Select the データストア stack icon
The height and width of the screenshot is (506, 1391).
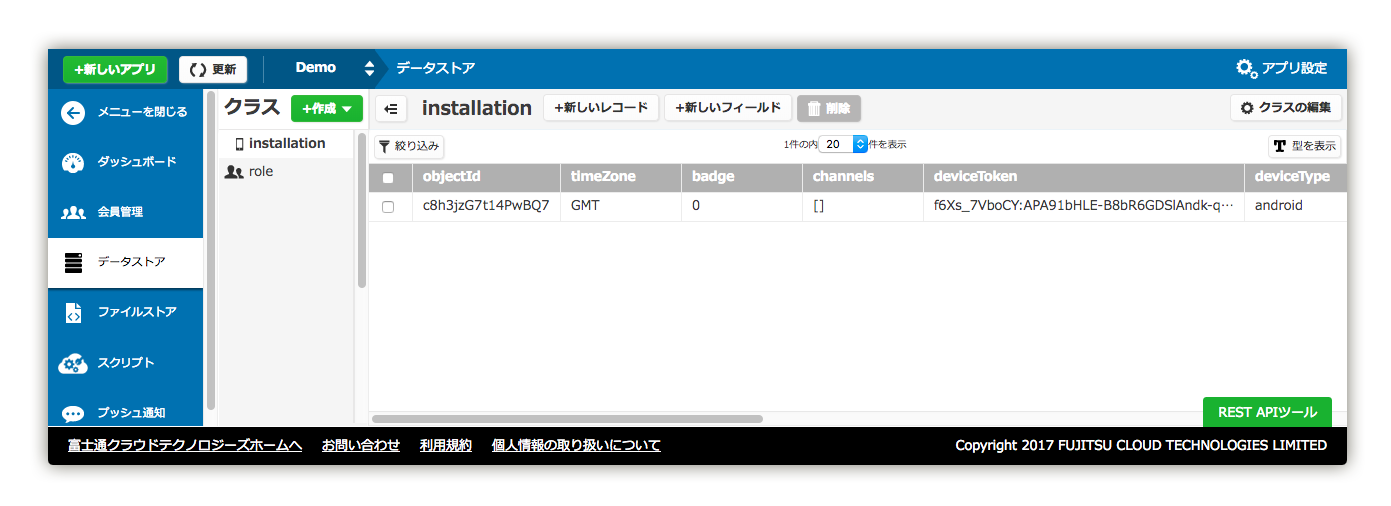(73, 262)
